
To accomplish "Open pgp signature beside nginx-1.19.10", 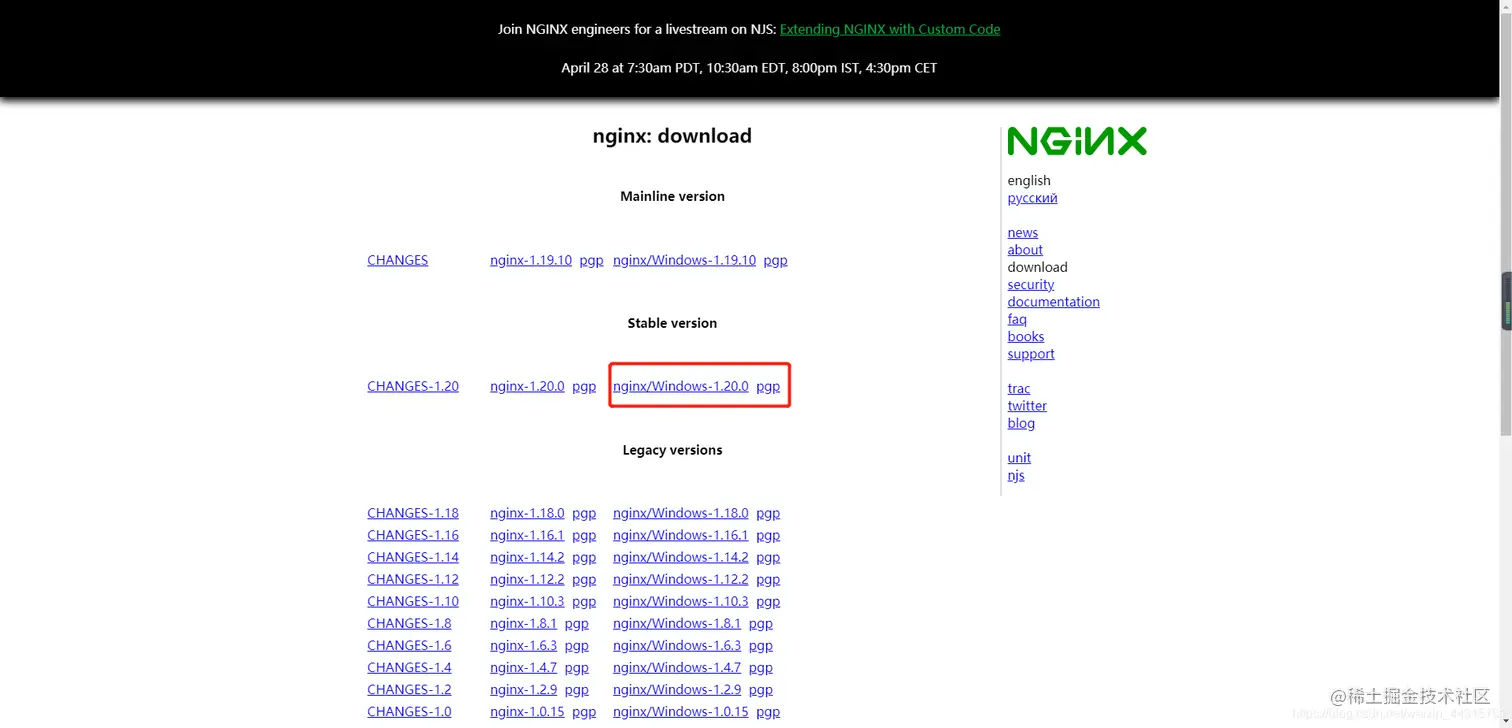I will tap(591, 260).
